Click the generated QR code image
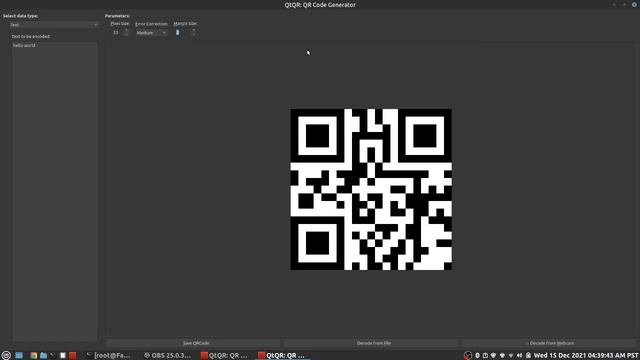The image size is (640, 360). tap(371, 189)
